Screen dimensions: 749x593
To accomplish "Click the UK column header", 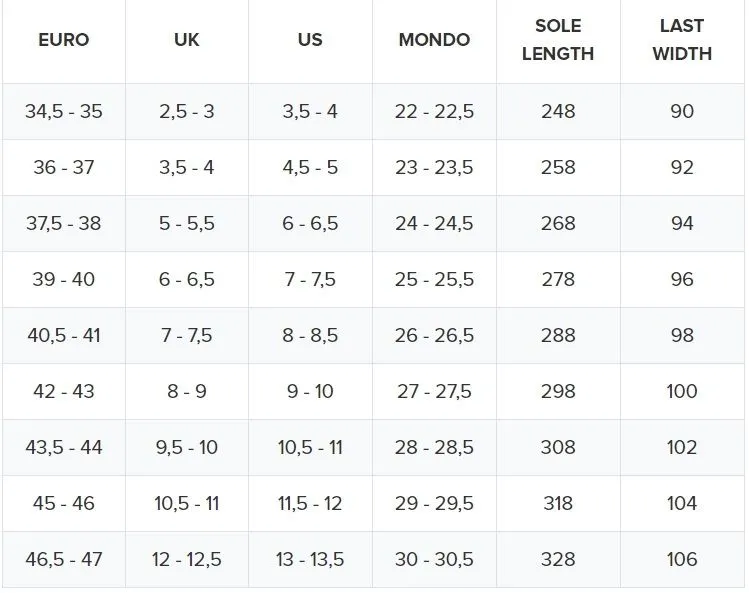I will (x=187, y=41).
